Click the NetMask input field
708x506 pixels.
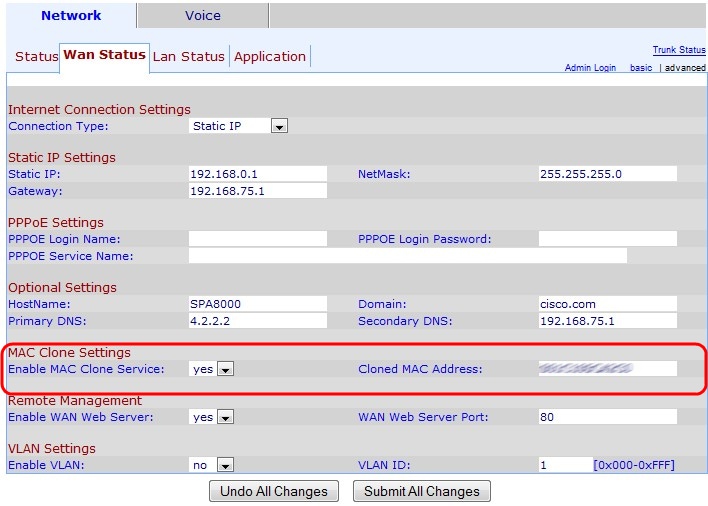click(x=608, y=174)
